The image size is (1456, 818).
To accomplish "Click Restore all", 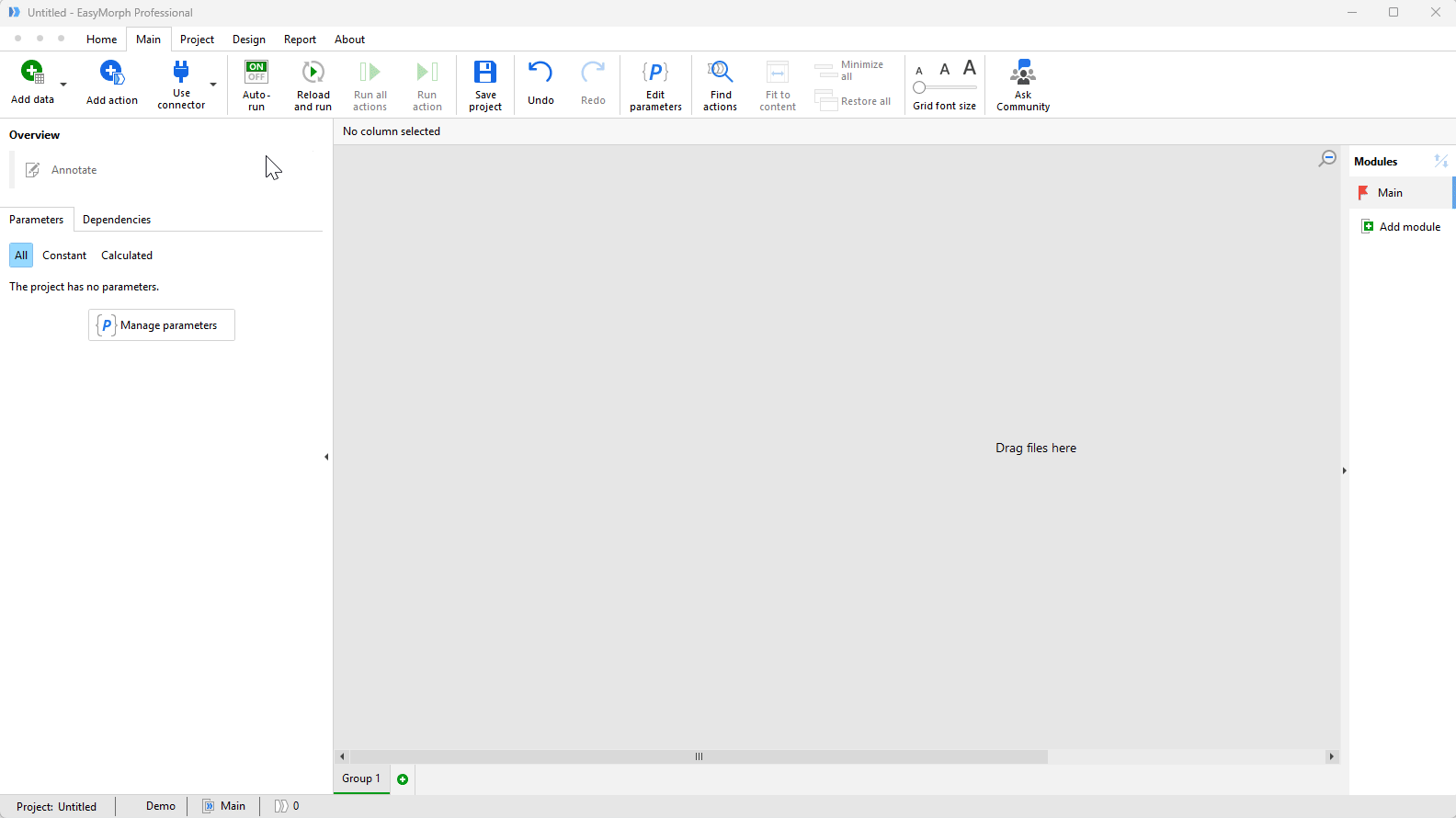I will pyautogui.click(x=853, y=101).
